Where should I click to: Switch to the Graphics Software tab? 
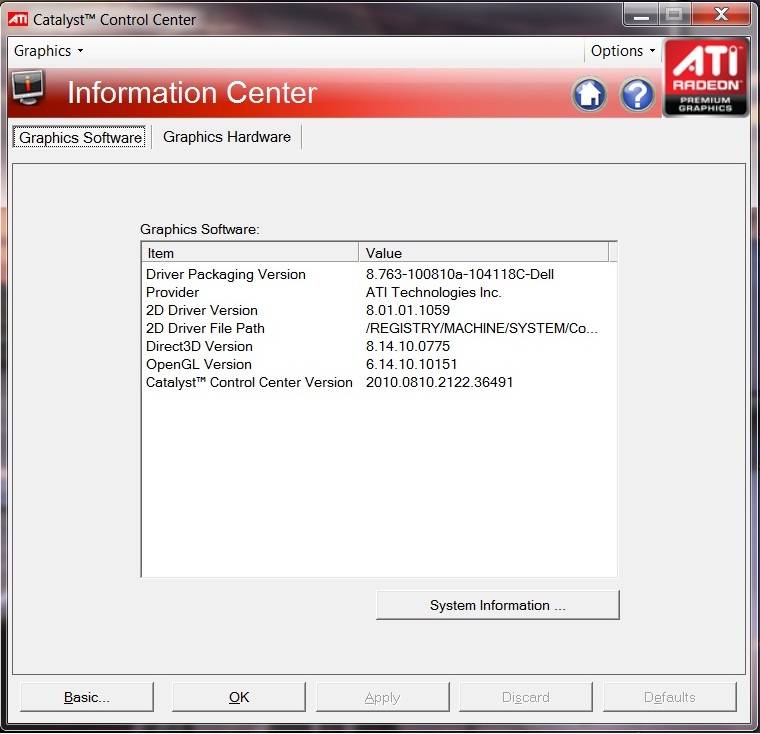click(x=79, y=137)
